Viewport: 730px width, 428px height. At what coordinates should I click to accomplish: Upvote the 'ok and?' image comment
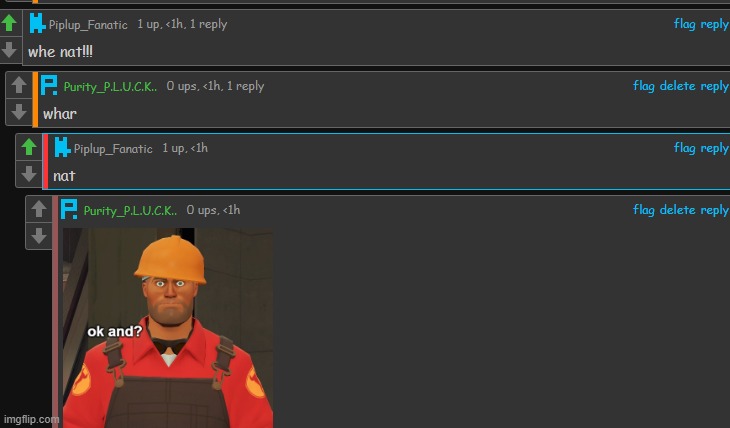click(39, 209)
